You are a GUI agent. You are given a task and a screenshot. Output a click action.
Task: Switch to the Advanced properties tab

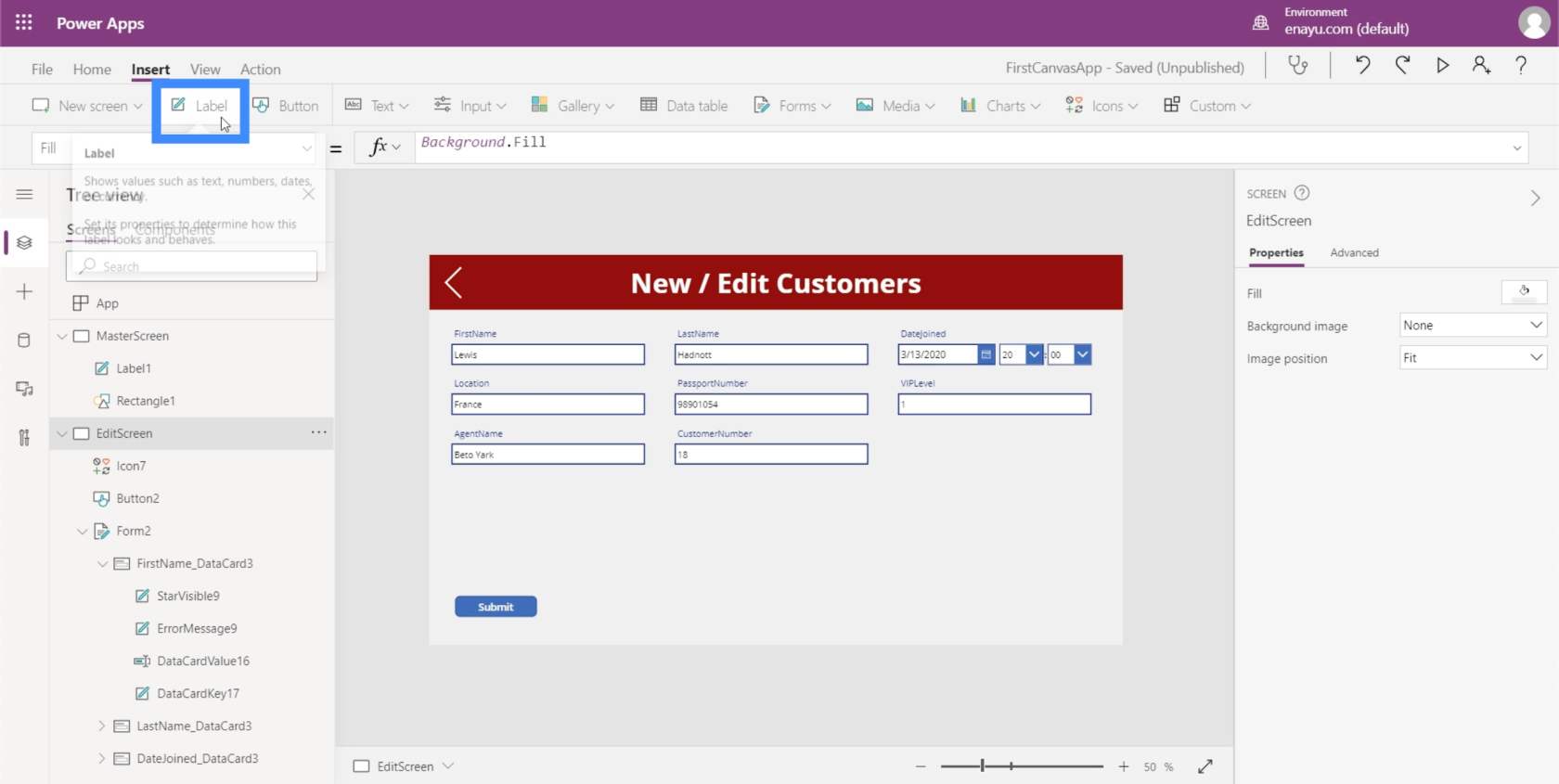[1354, 252]
